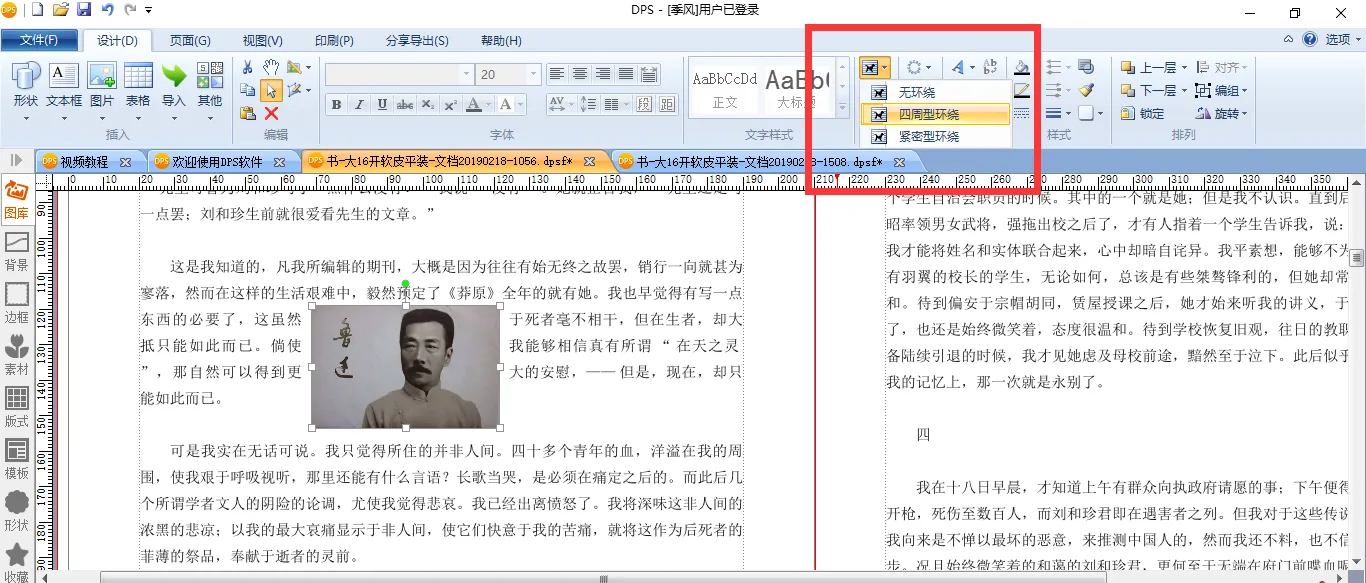Toggle bold text formatting
Screen dimensions: 1366x583
336,105
